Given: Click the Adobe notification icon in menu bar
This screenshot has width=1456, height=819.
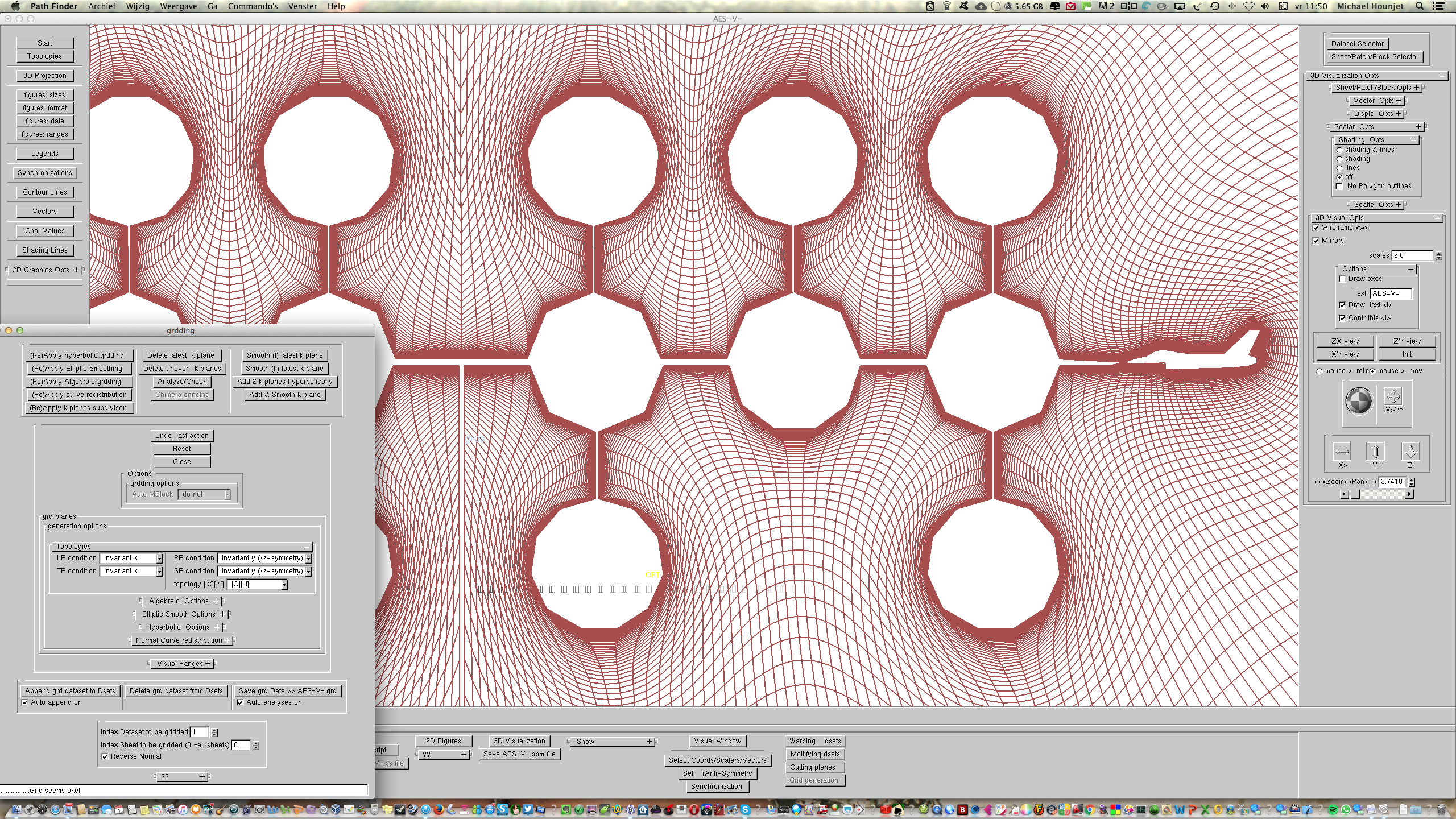Looking at the screenshot, I should coord(1106,6).
